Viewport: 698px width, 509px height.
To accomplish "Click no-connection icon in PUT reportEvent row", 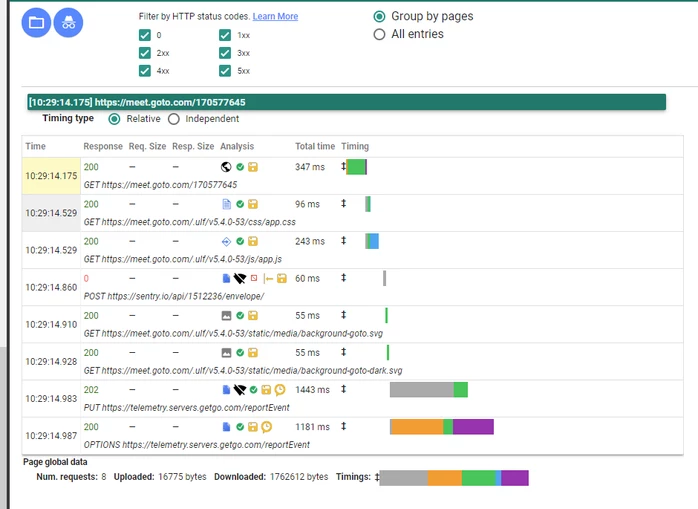I will [239, 390].
